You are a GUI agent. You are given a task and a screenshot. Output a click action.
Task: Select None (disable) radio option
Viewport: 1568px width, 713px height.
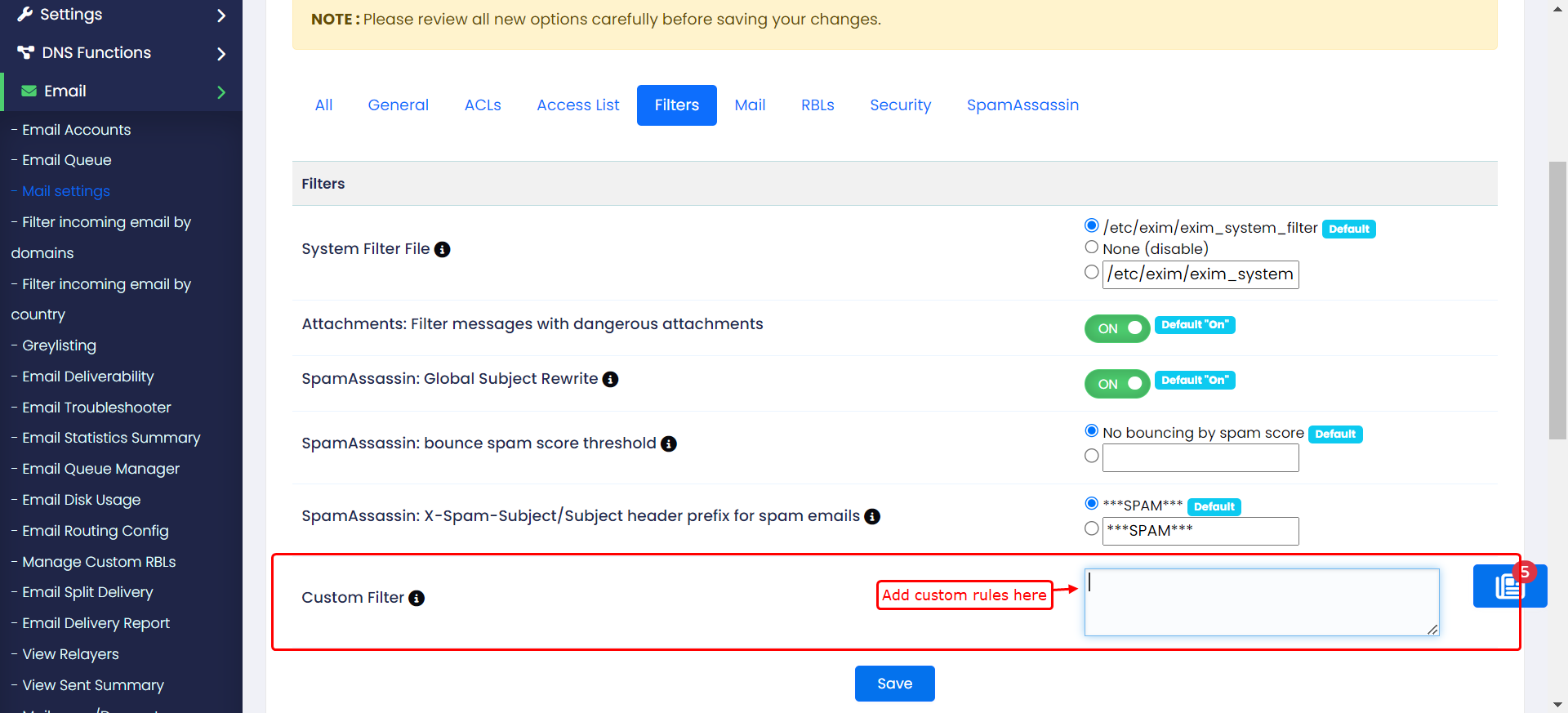[1091, 247]
